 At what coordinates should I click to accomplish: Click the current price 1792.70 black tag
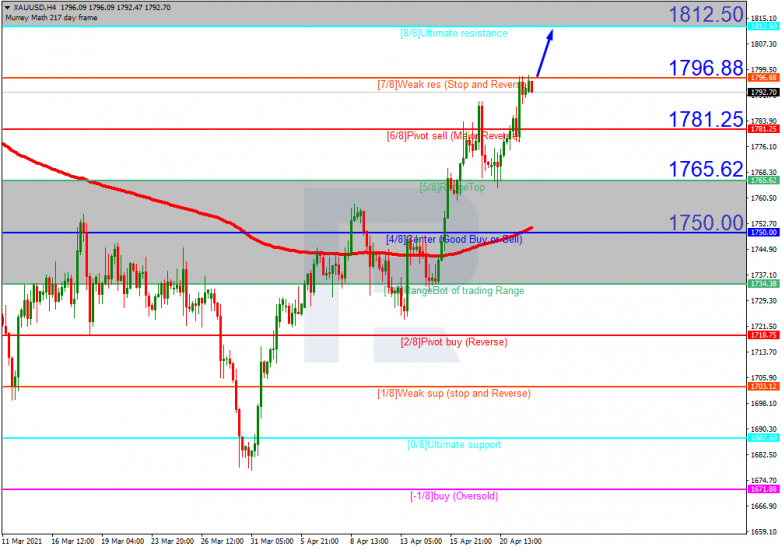coord(764,93)
